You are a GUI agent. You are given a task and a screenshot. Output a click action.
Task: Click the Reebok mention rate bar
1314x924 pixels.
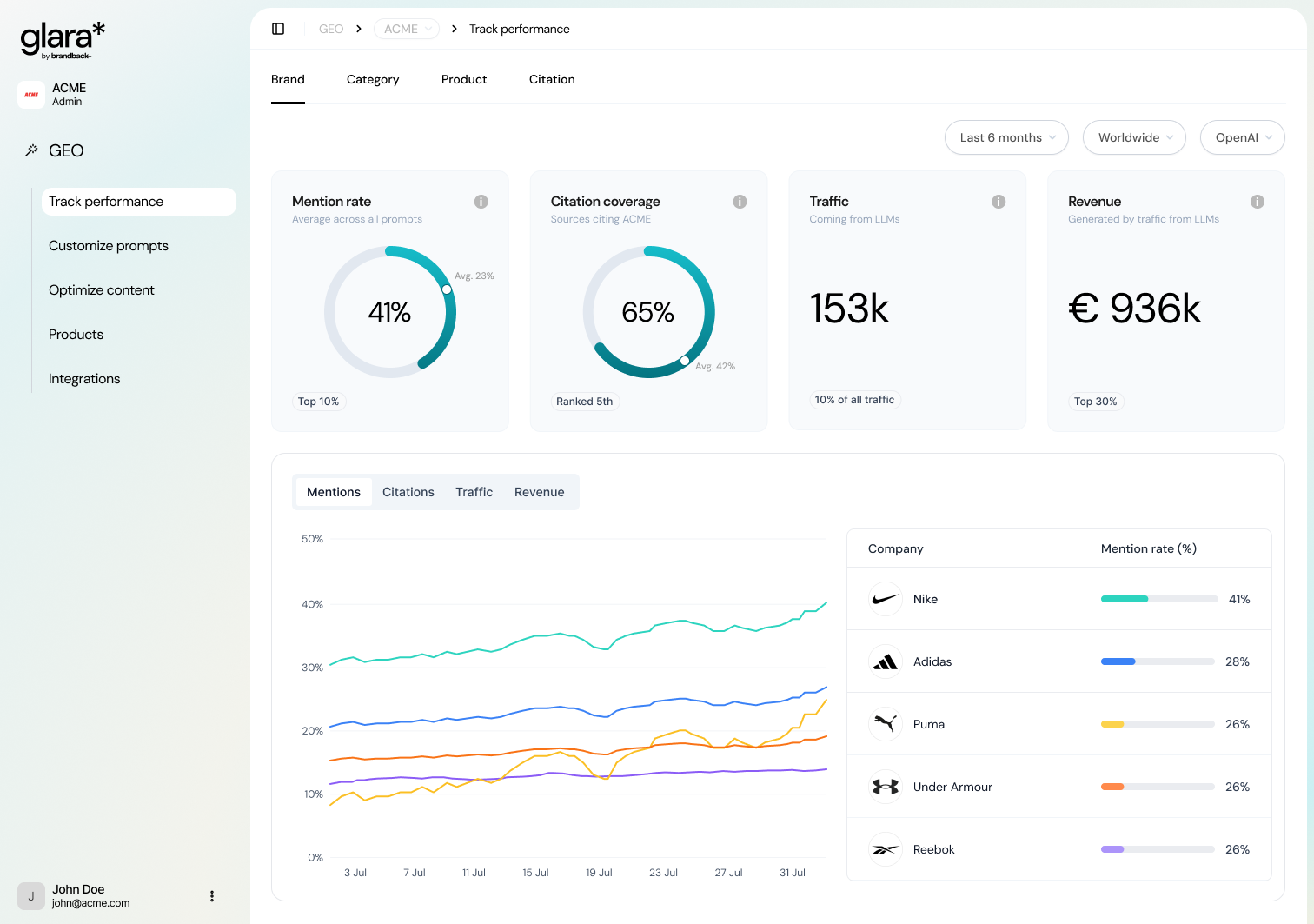(1158, 849)
